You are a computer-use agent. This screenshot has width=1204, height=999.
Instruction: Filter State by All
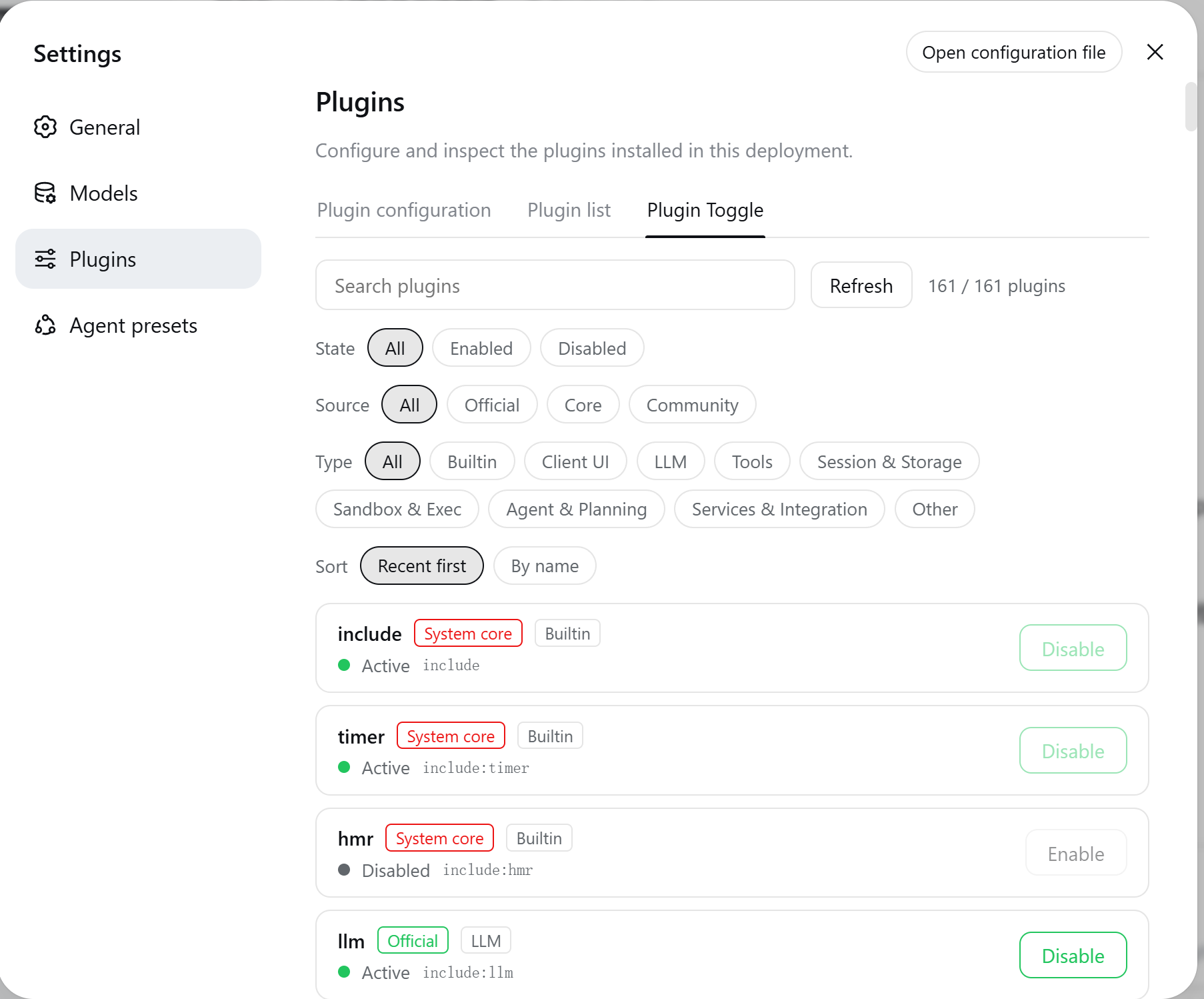[x=395, y=348]
